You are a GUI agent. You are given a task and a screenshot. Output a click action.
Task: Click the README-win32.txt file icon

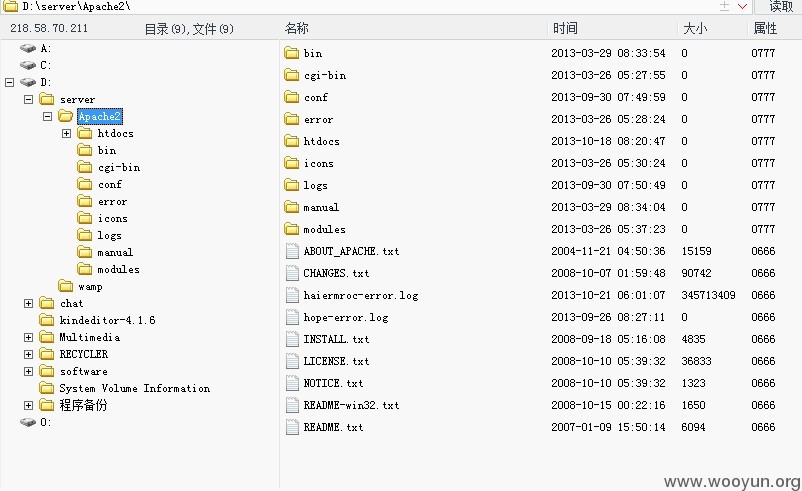tap(292, 405)
